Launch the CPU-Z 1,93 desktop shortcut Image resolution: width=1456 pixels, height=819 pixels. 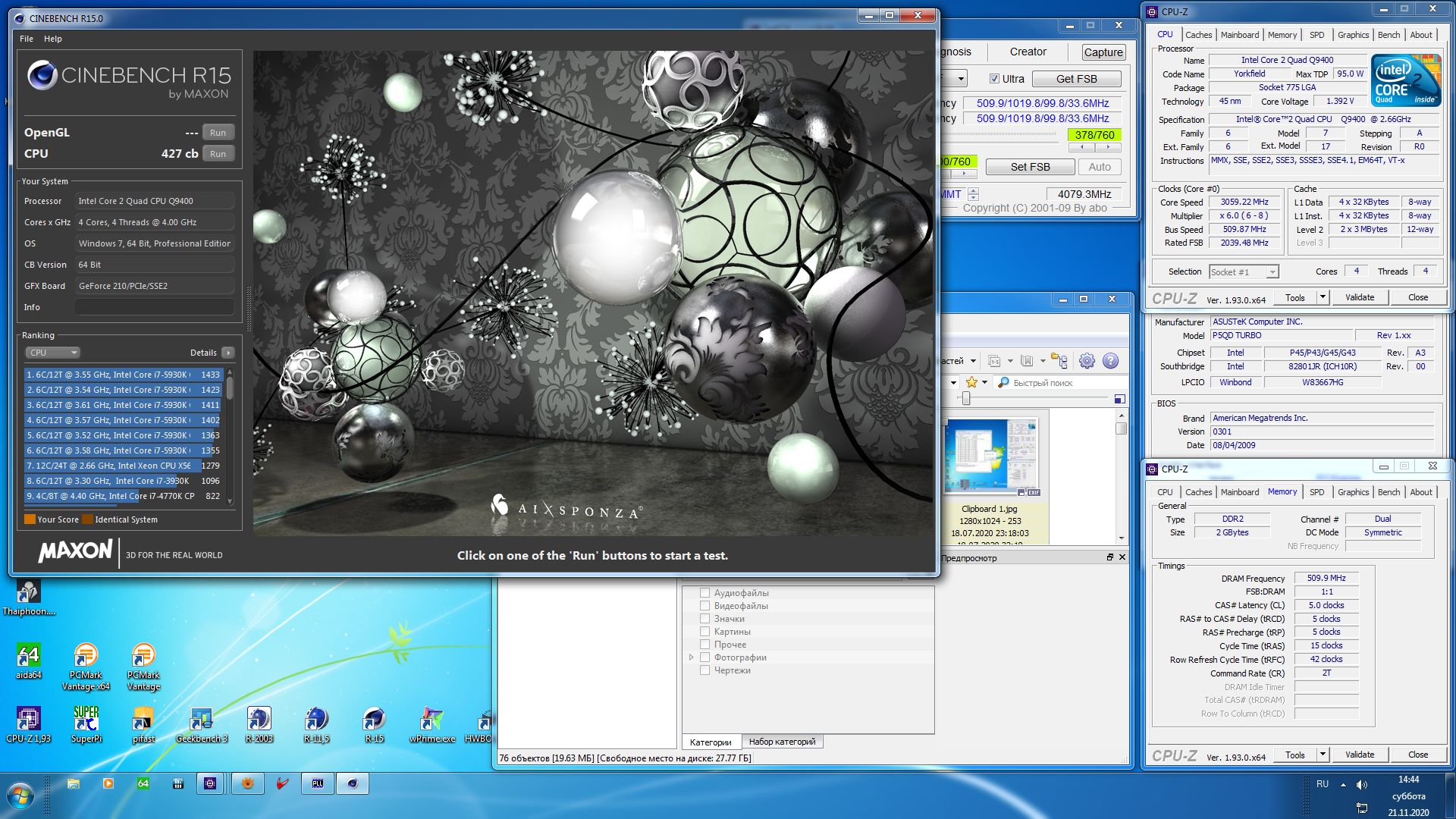click(29, 724)
